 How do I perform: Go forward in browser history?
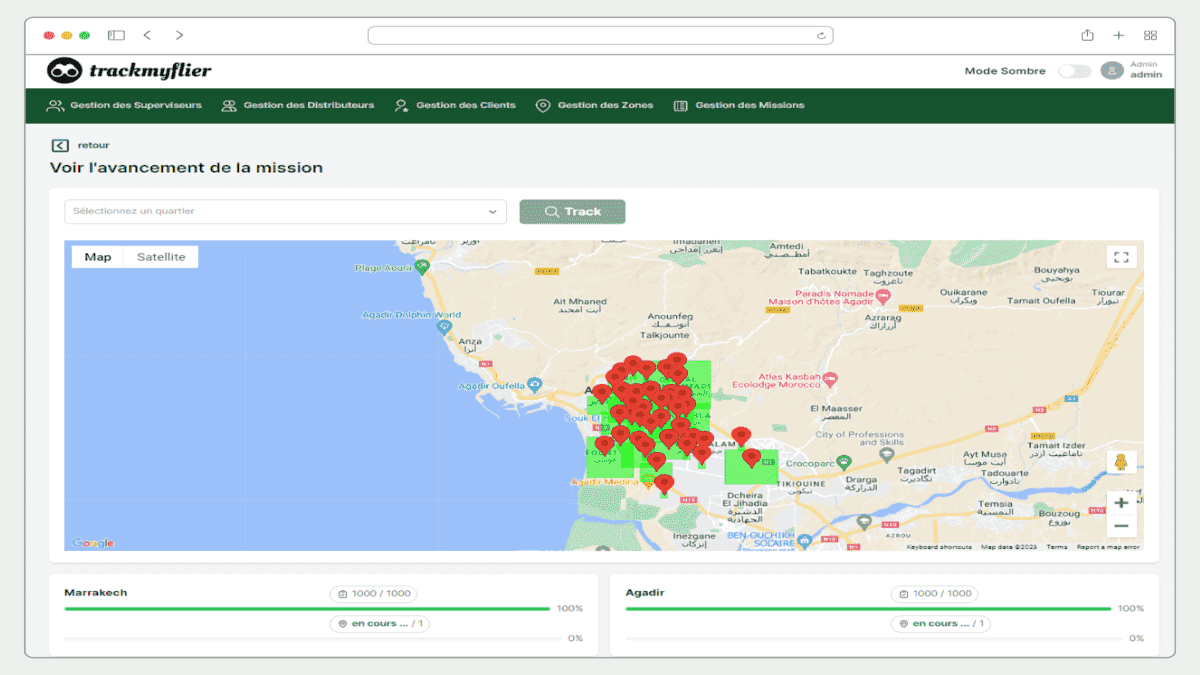179,35
